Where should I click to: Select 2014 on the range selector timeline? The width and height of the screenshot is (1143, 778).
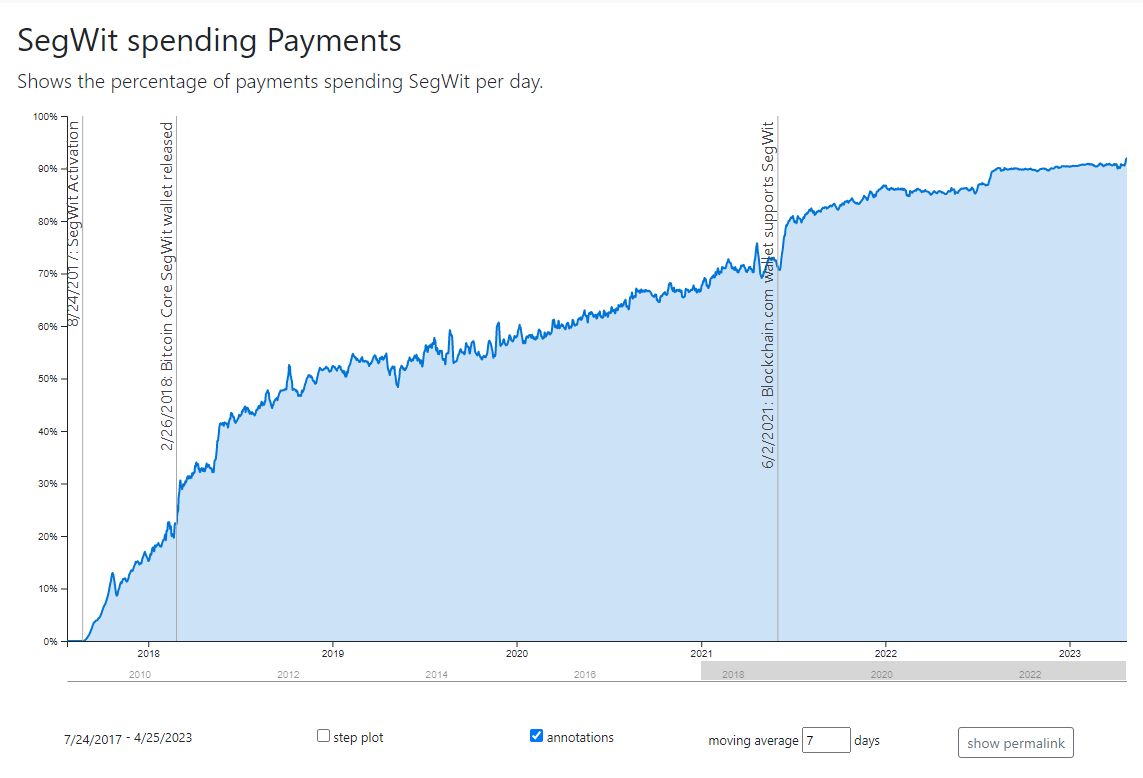(x=436, y=675)
